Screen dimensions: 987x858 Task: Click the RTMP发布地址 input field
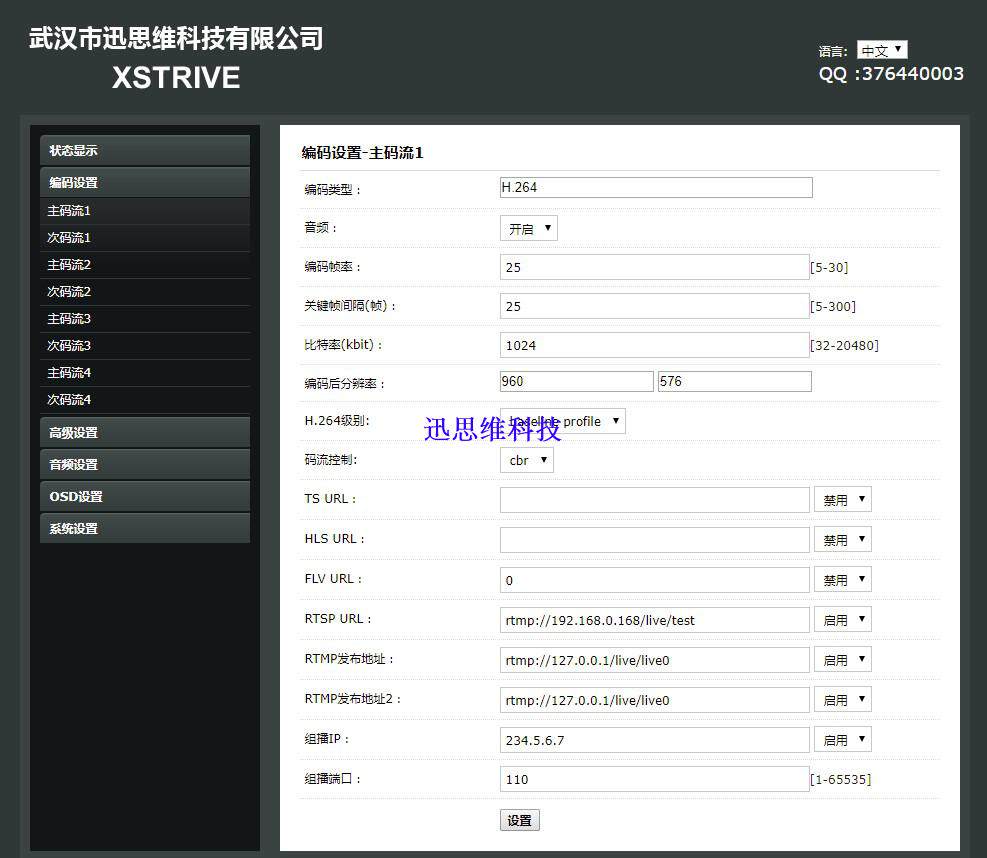655,660
